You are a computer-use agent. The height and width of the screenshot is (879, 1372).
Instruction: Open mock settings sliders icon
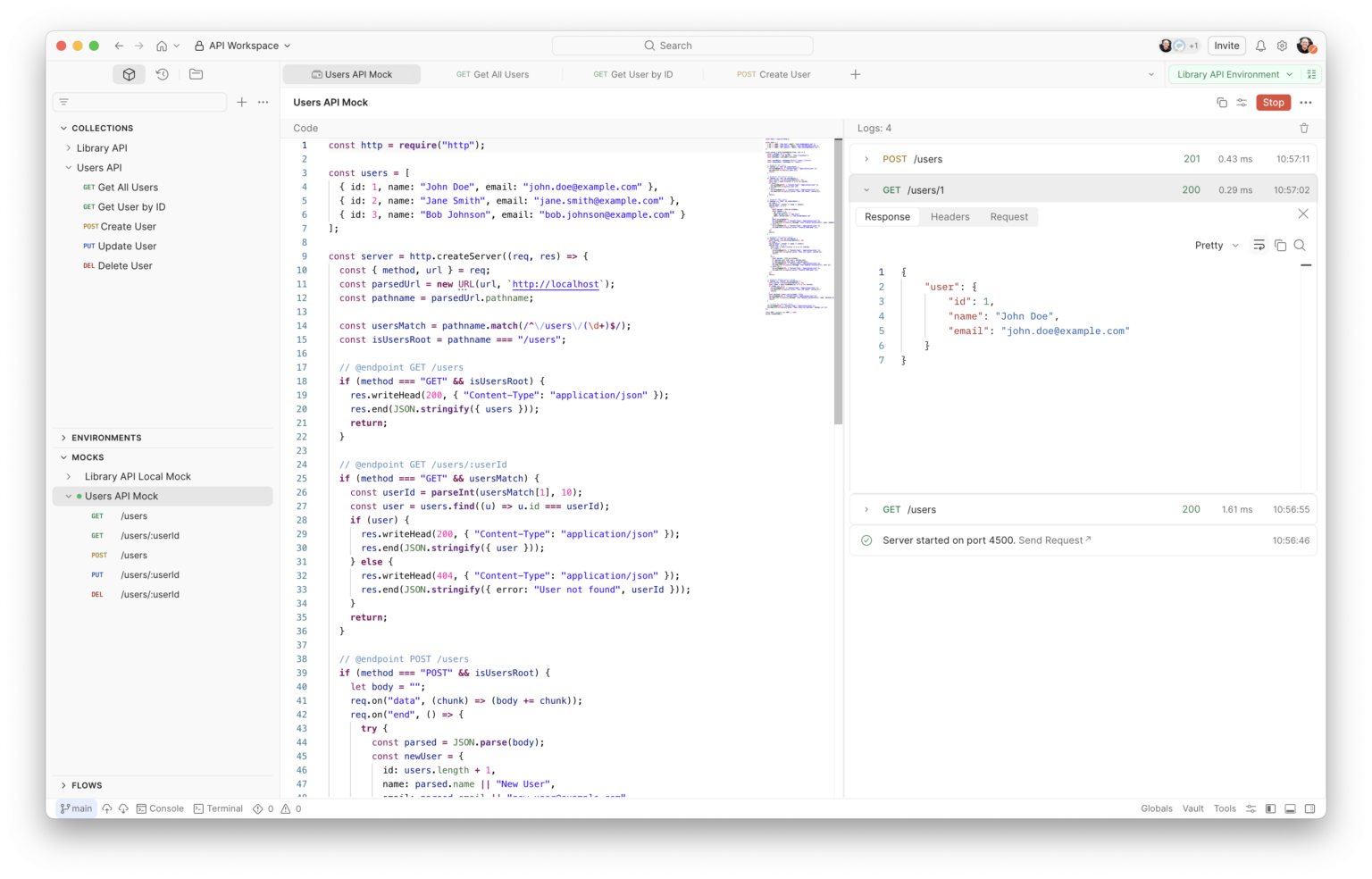point(1242,103)
